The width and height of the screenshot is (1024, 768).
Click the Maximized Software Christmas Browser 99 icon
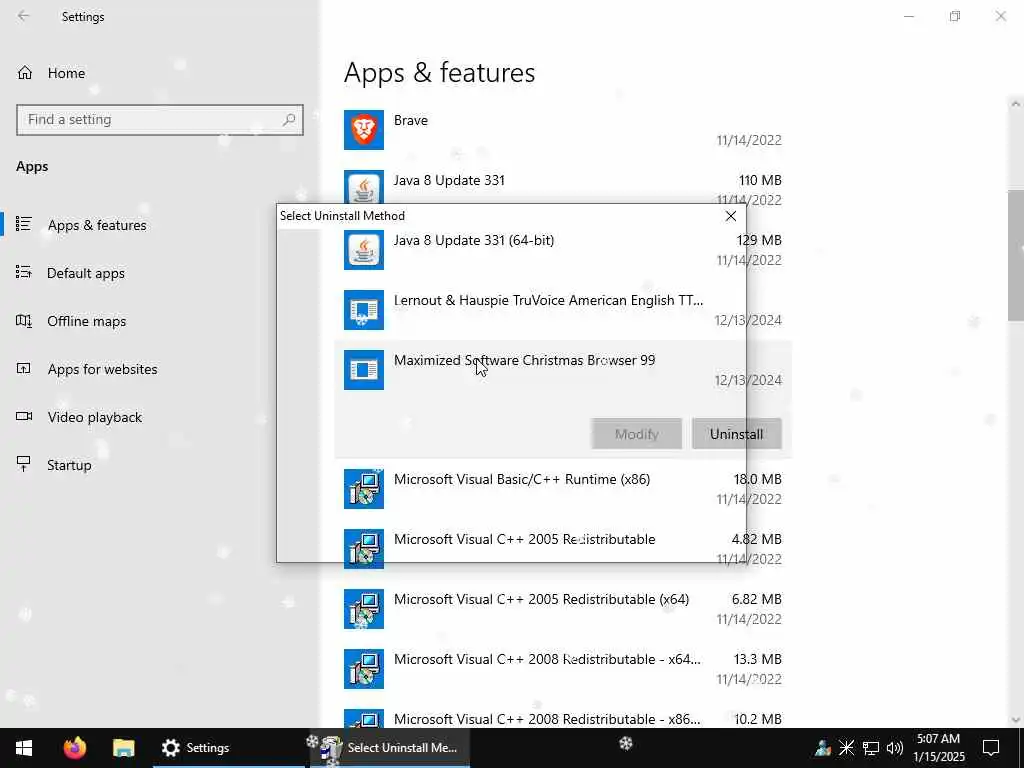pyautogui.click(x=364, y=370)
